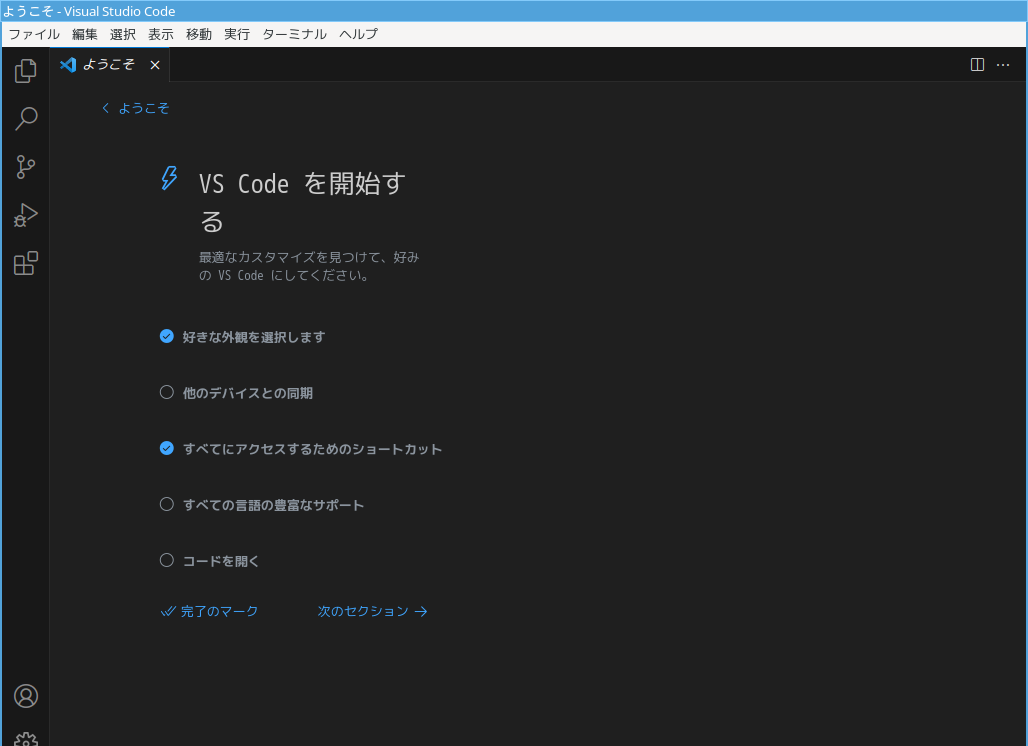Open the ファイル menu
Viewport: 1028px width, 746px height.
pos(33,34)
